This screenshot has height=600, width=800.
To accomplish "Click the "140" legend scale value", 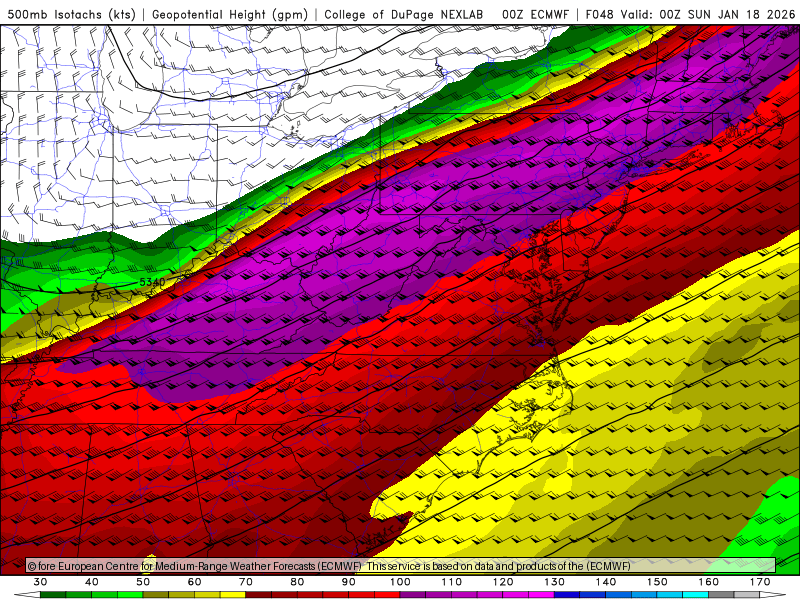I will pos(606,582).
